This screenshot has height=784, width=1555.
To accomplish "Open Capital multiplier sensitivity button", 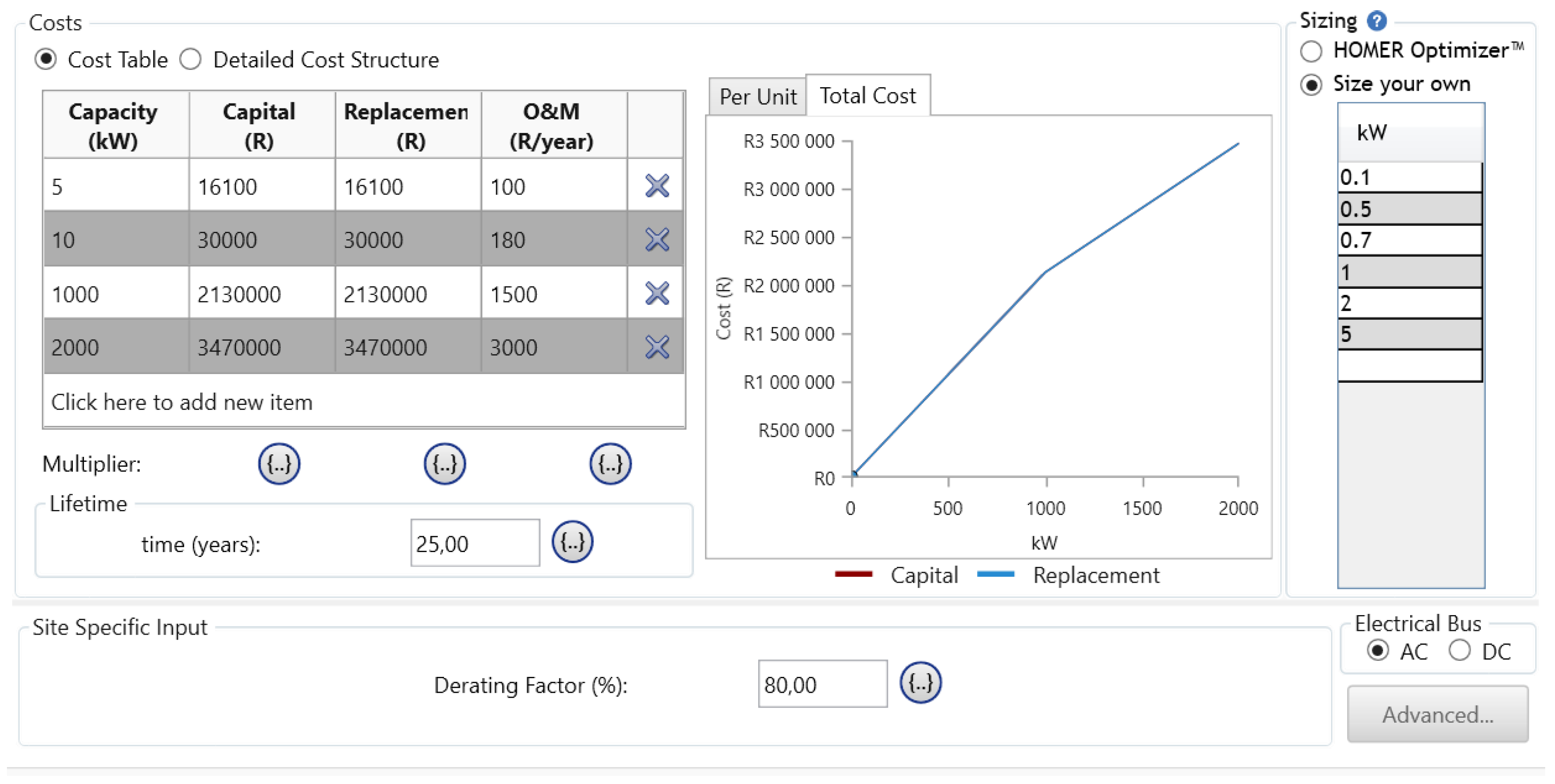I will tap(278, 464).
